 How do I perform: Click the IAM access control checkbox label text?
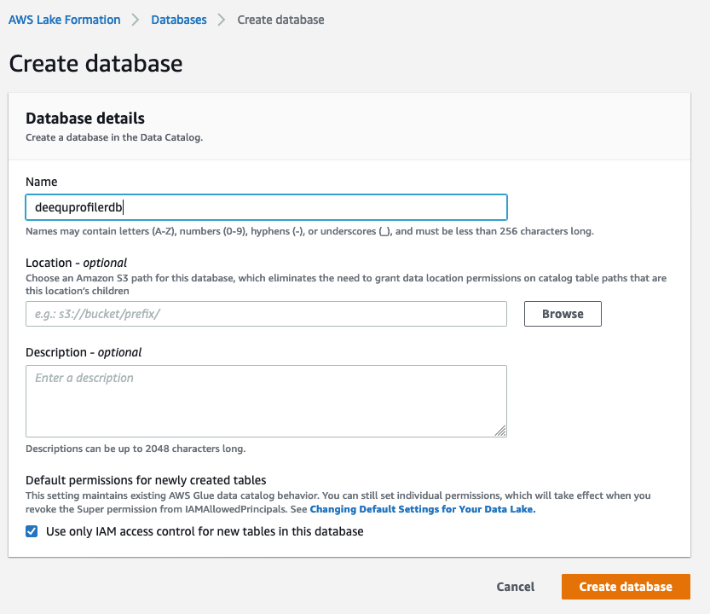click(205, 532)
